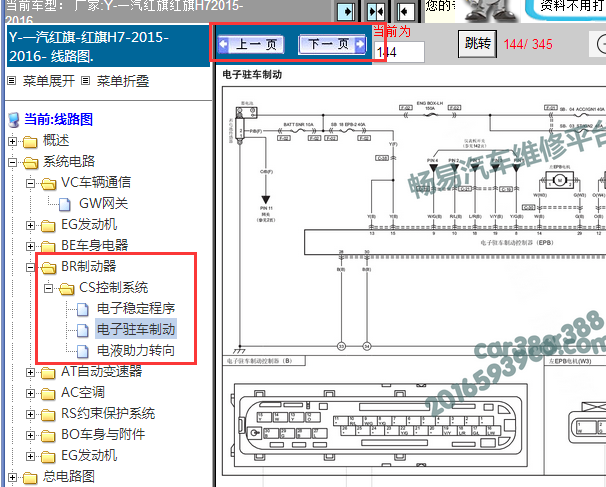Click the BR制动器 folder icon
Image resolution: width=606 pixels, height=487 pixels.
[48, 267]
